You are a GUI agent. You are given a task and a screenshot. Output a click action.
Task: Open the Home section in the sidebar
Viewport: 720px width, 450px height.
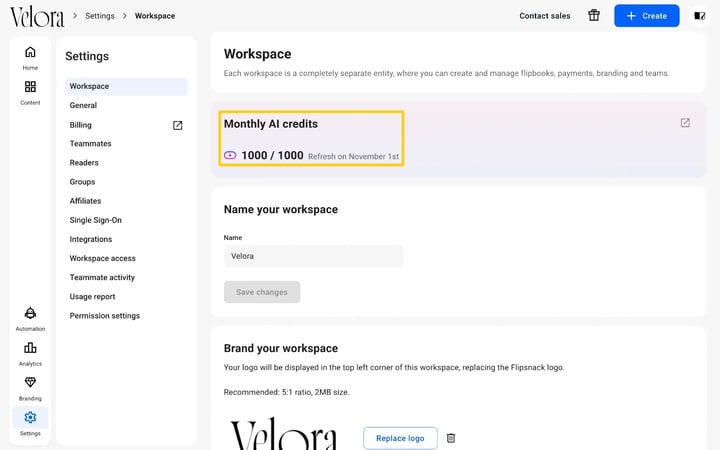[x=30, y=58]
